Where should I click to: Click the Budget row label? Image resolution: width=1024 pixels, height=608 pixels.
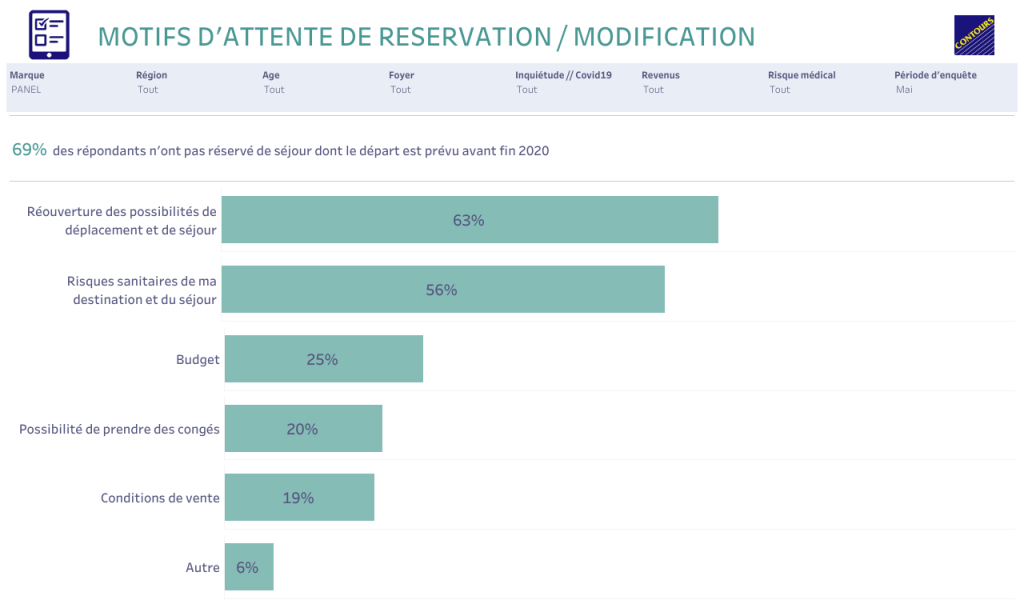(197, 359)
